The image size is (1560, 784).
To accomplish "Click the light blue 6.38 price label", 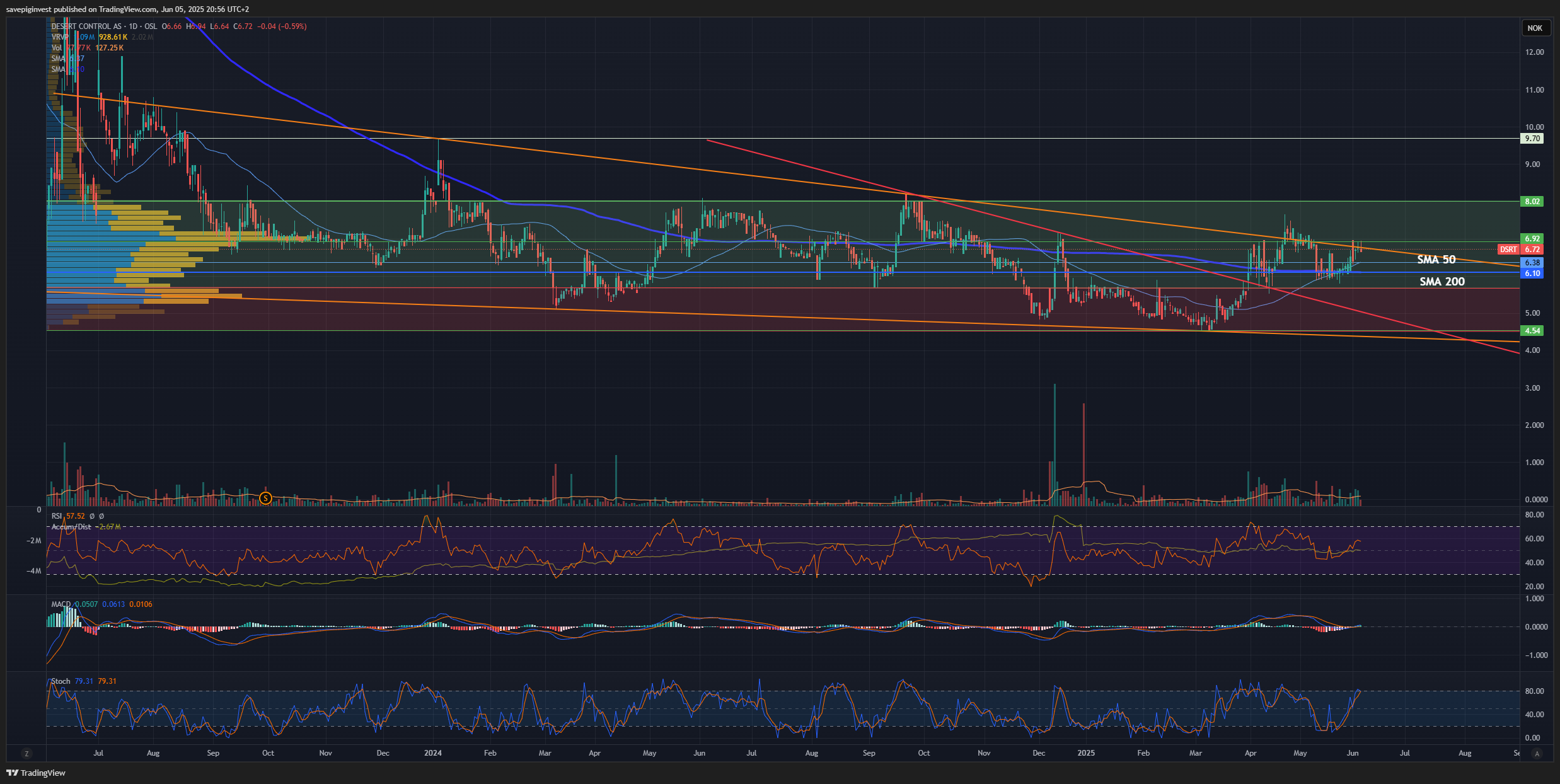I will pos(1532,263).
